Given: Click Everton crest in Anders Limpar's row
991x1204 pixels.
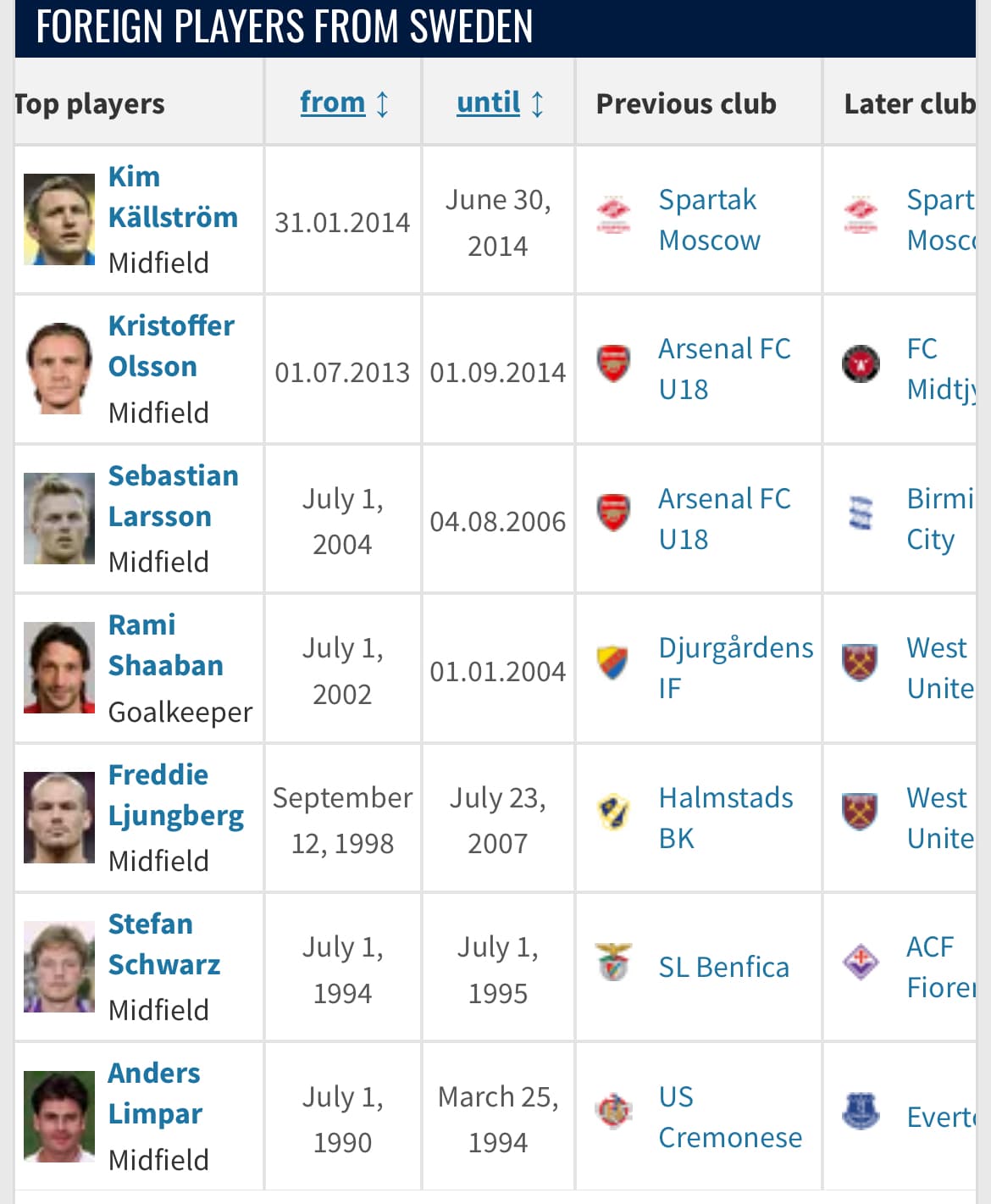Looking at the screenshot, I should click(x=861, y=1112).
